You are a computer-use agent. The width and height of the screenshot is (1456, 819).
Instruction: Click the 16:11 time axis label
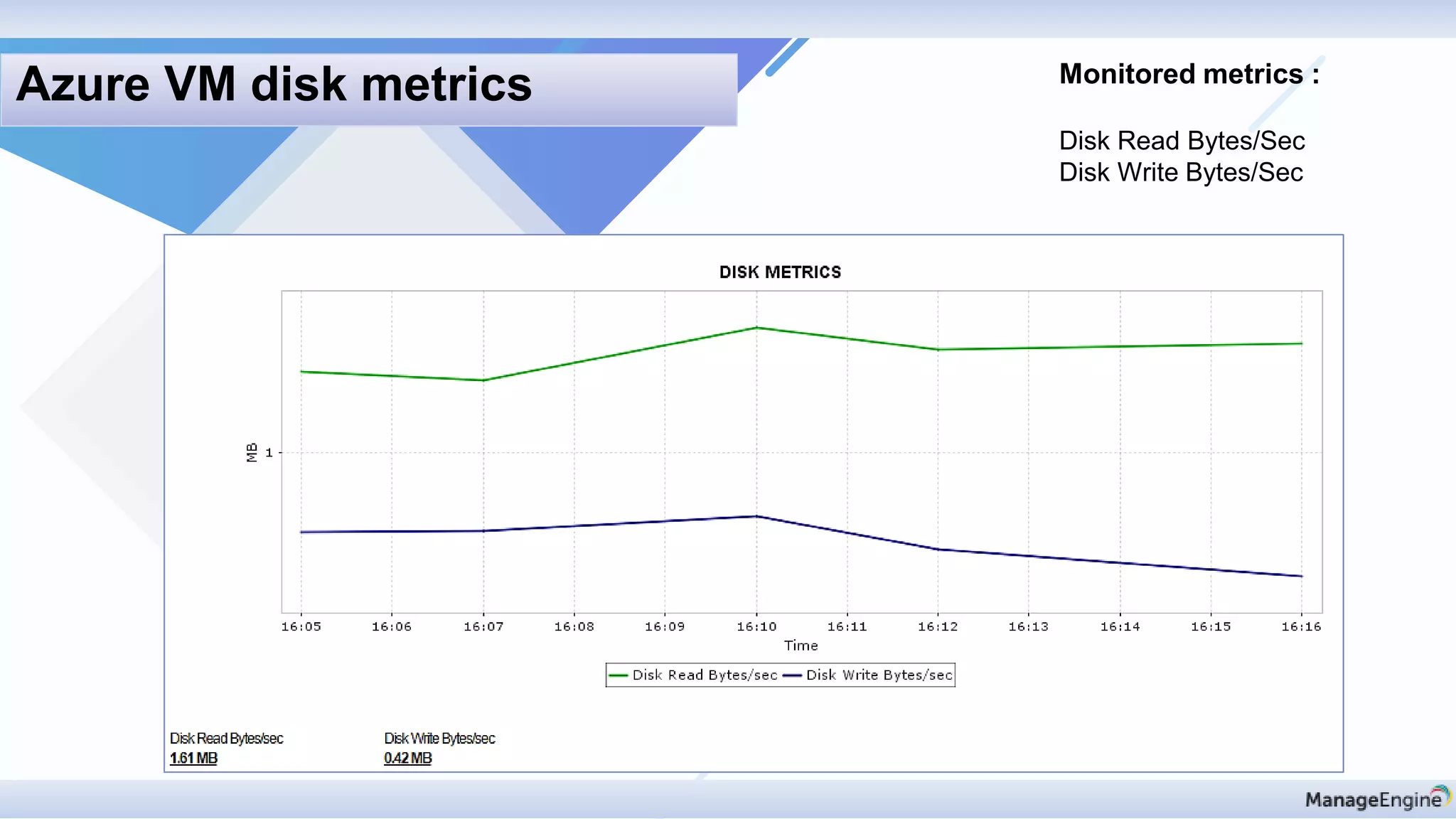(847, 626)
